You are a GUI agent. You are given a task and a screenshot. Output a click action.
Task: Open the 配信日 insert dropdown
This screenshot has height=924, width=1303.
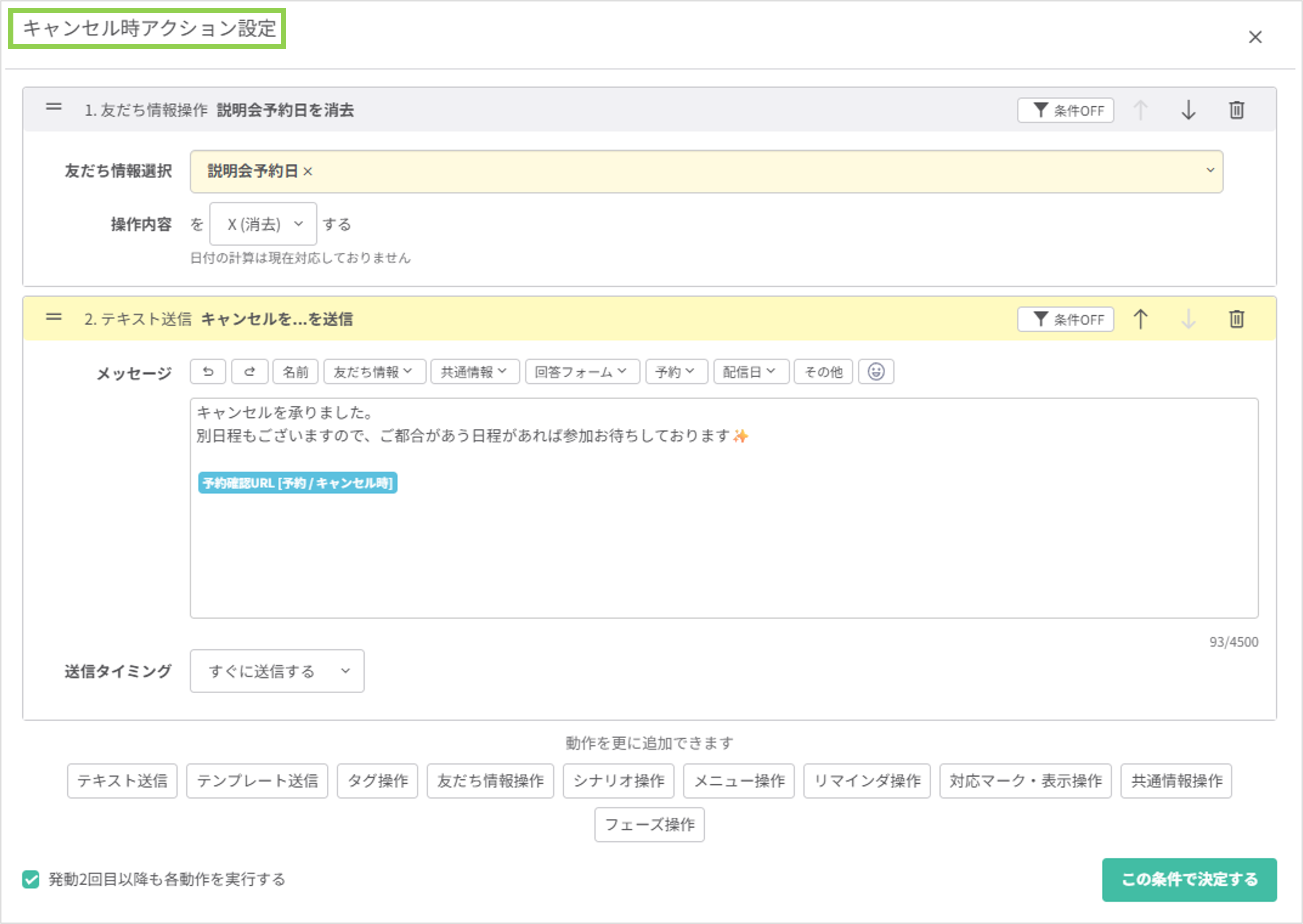pyautogui.click(x=751, y=371)
